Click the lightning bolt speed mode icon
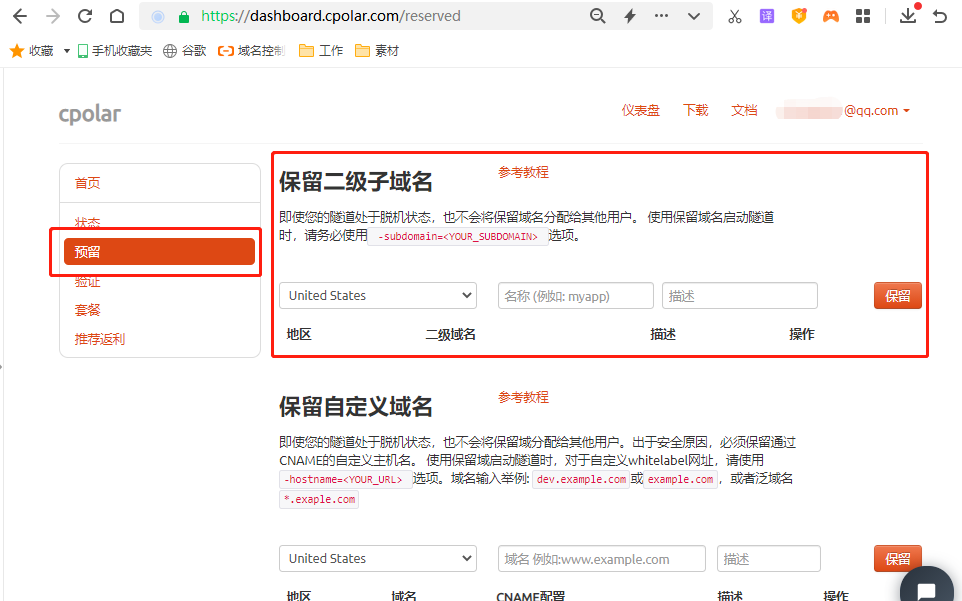The width and height of the screenshot is (962, 601). coord(629,17)
